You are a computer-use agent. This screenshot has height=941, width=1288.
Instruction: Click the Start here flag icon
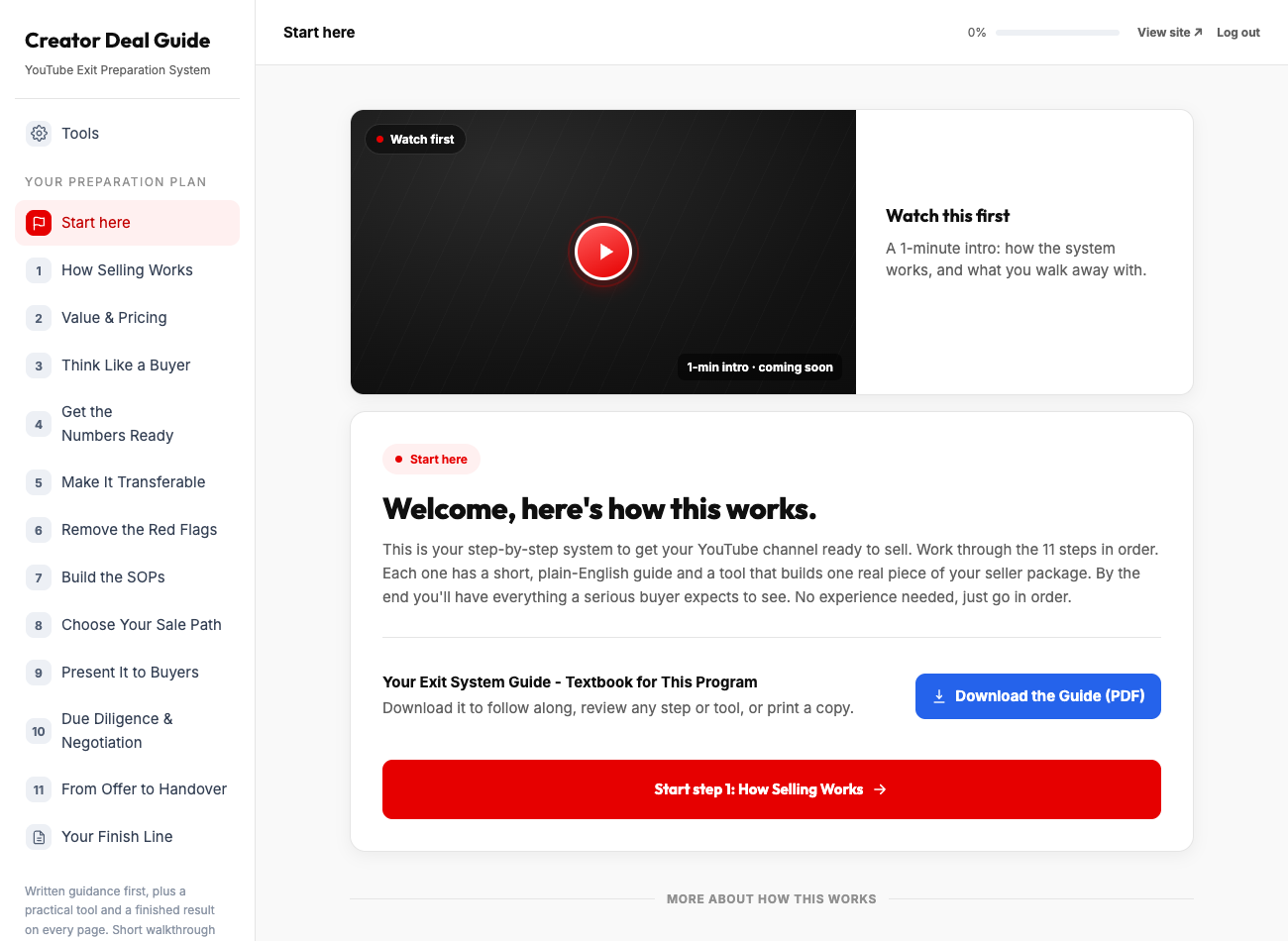(x=39, y=223)
